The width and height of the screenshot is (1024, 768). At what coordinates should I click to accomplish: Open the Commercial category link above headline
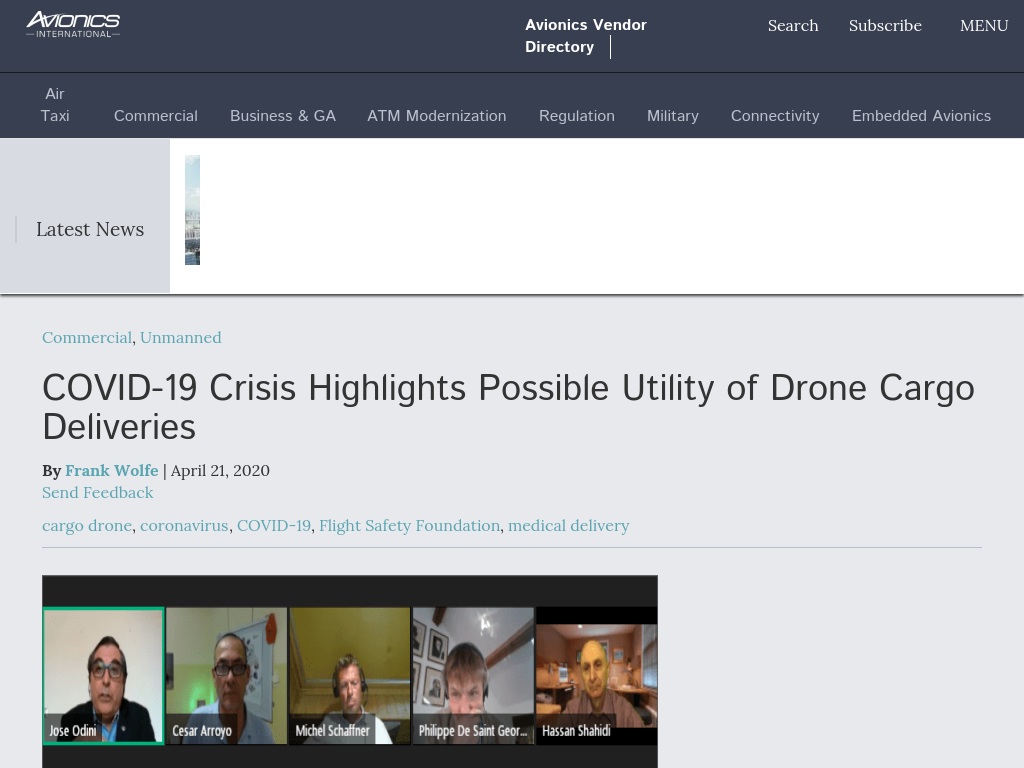pos(87,338)
